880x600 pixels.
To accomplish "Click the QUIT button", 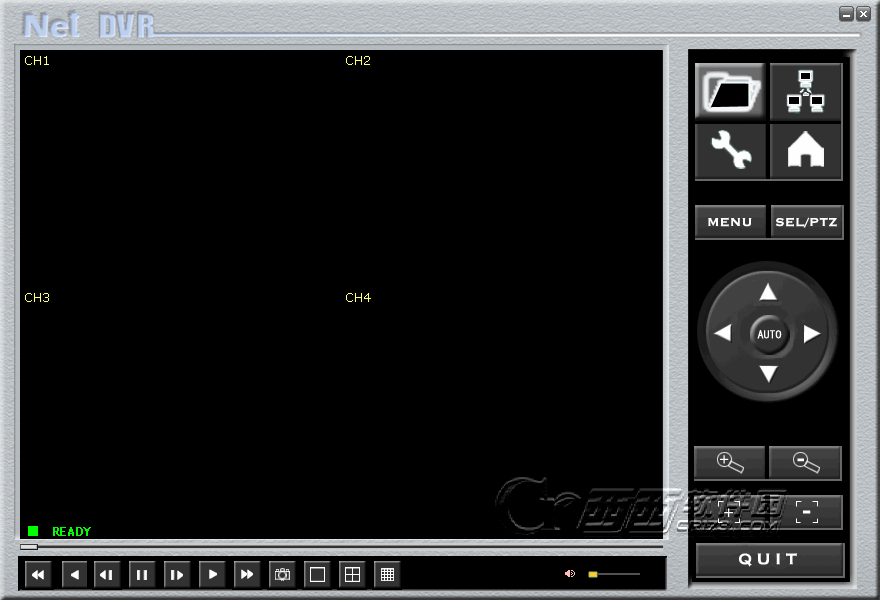I will click(769, 559).
